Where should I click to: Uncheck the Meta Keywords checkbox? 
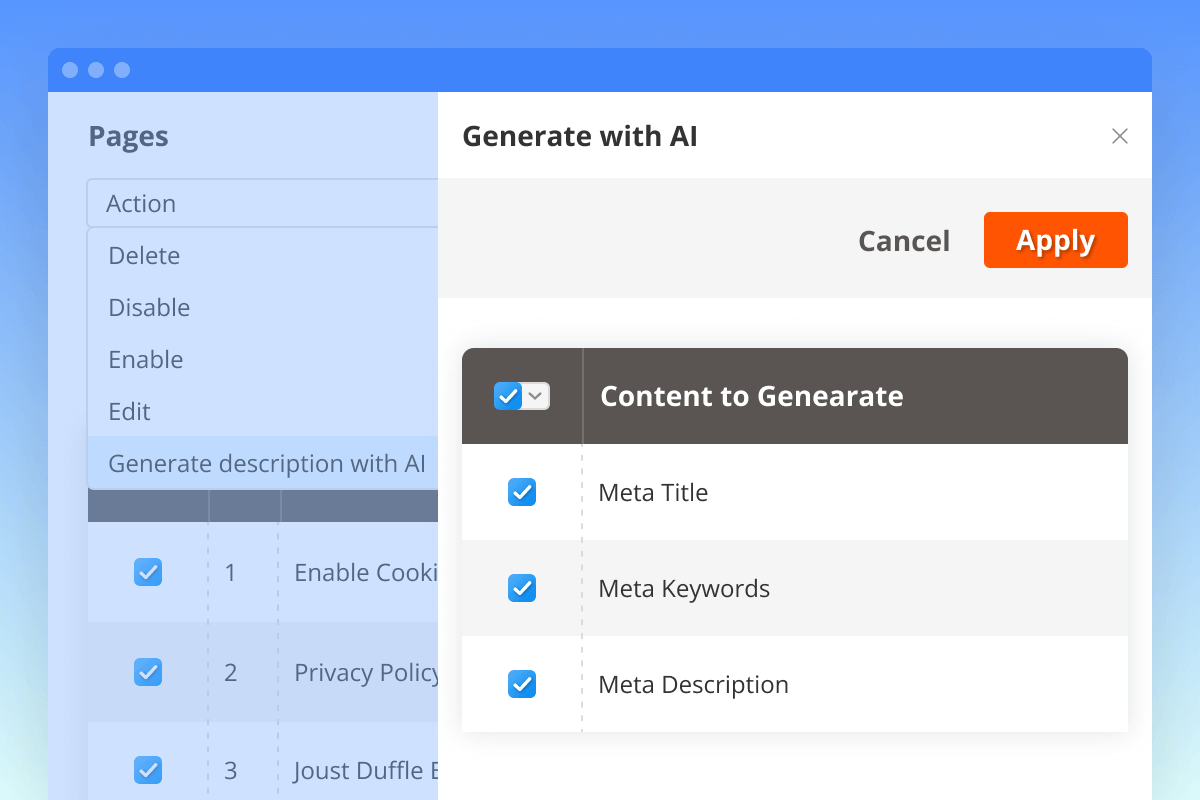point(522,588)
